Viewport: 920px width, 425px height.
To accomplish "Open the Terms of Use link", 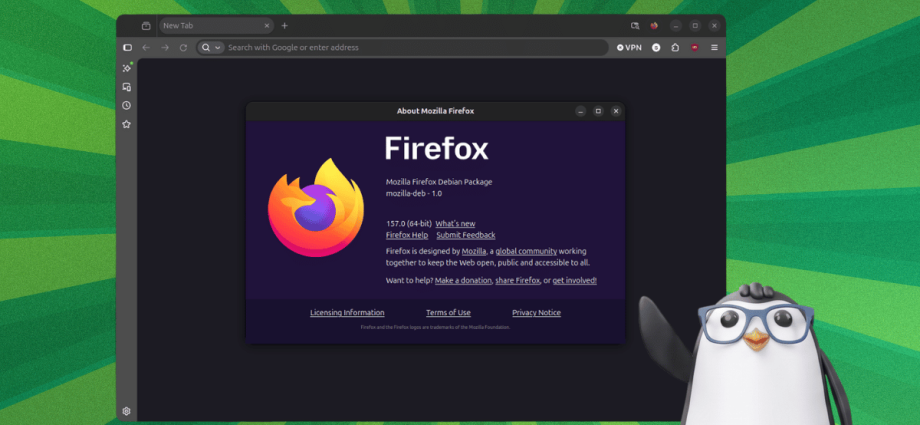I will point(448,313).
